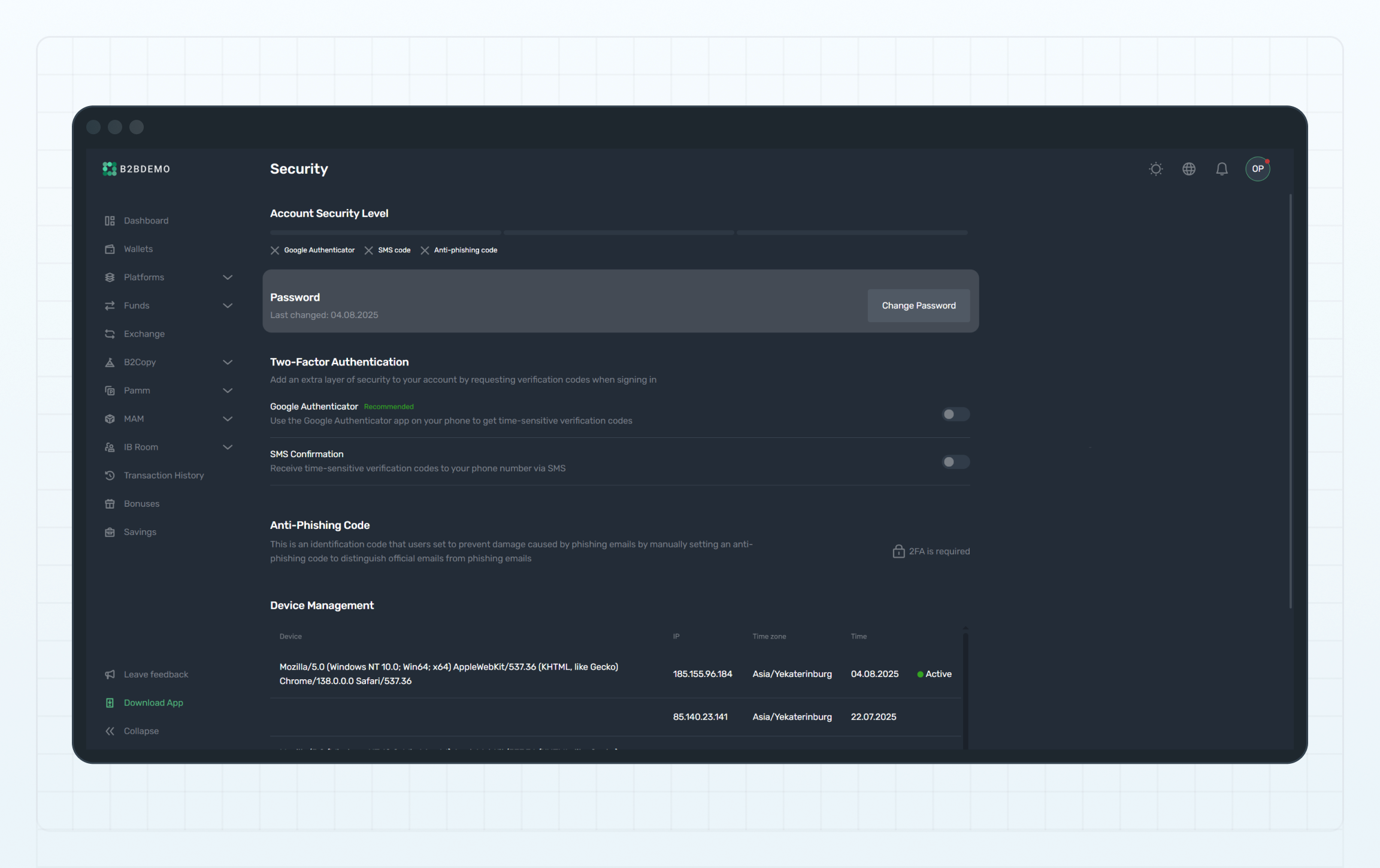Click the main page vertical scrollbar
Screen dimensions: 1380x868
click(x=1290, y=401)
